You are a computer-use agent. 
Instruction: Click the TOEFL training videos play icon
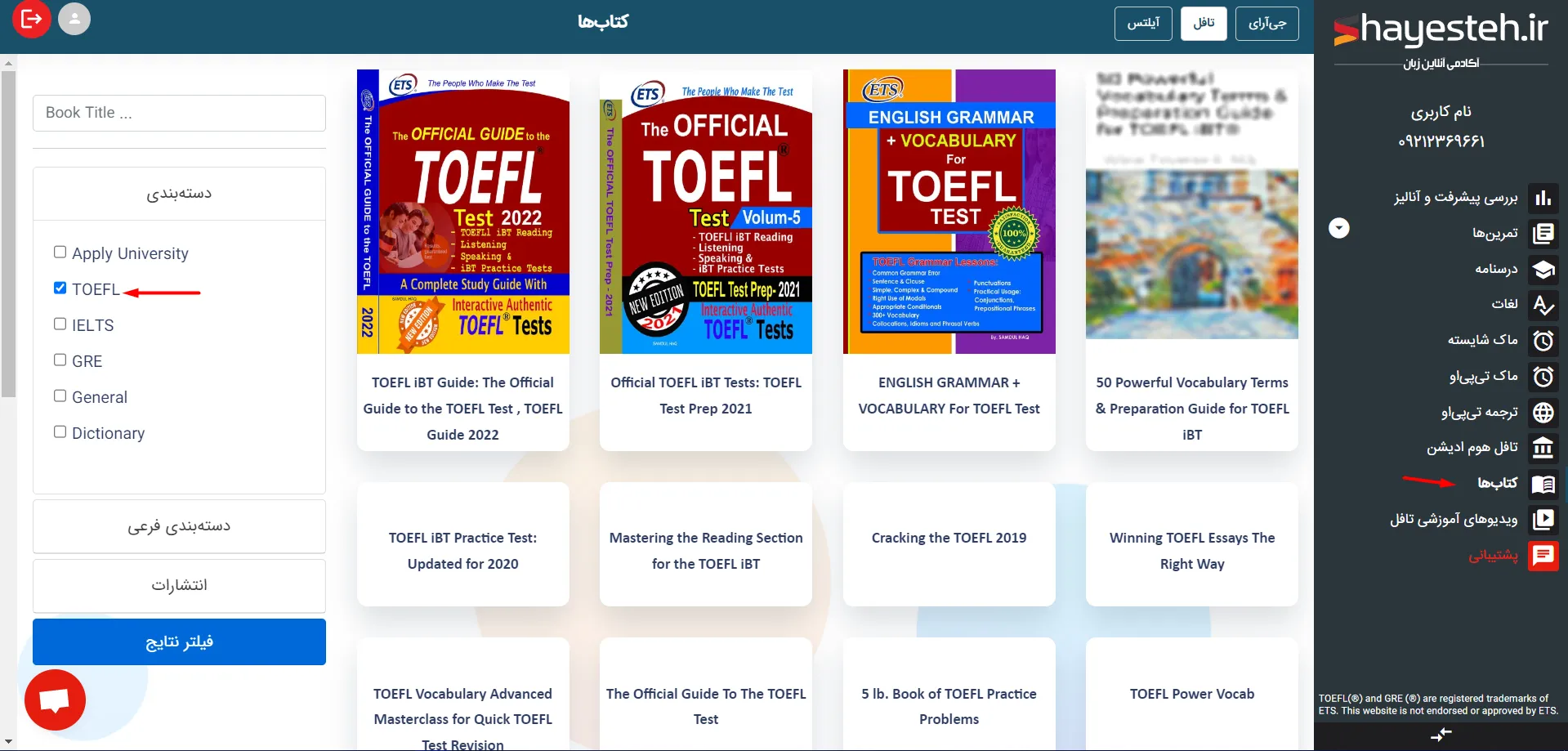[1543, 520]
